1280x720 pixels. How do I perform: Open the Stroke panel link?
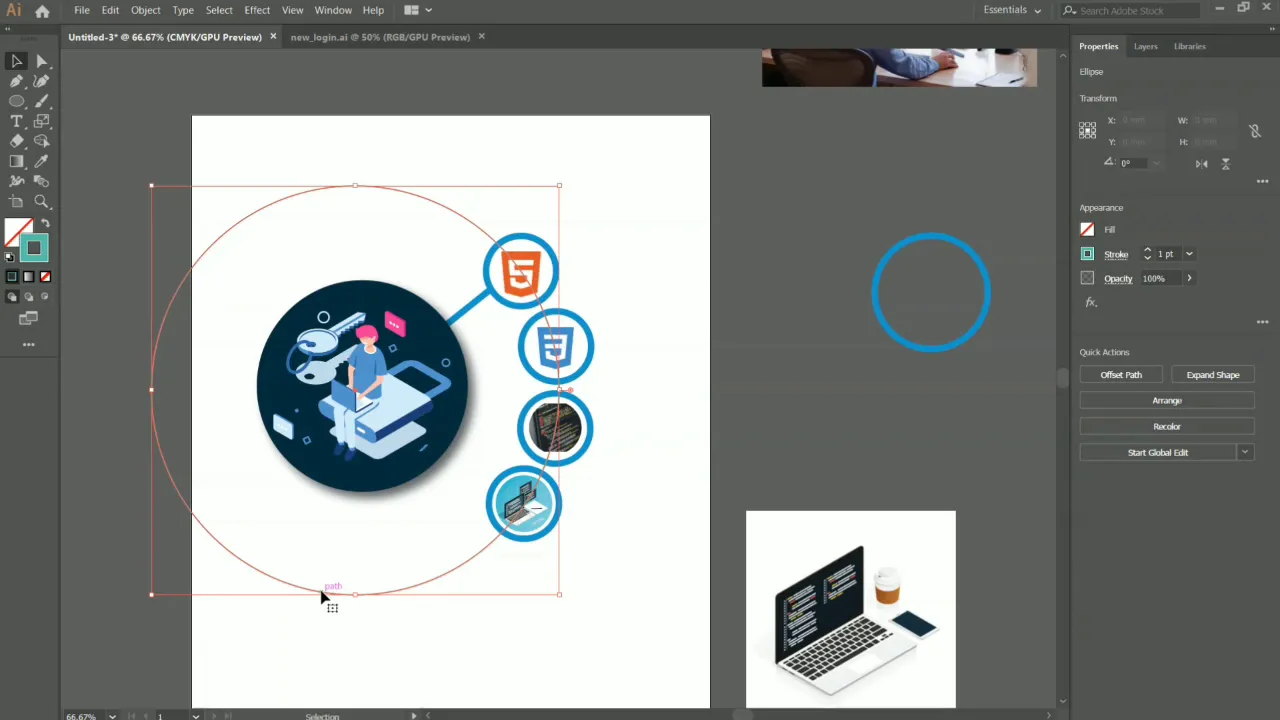1116,255
